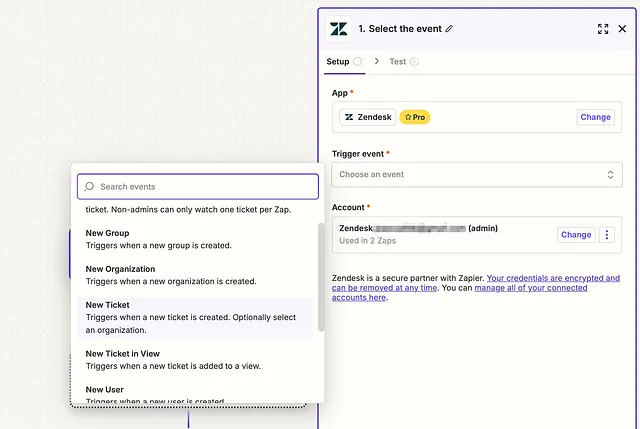Edit step name with the pencil icon
This screenshot has width=640, height=429.
449,29
